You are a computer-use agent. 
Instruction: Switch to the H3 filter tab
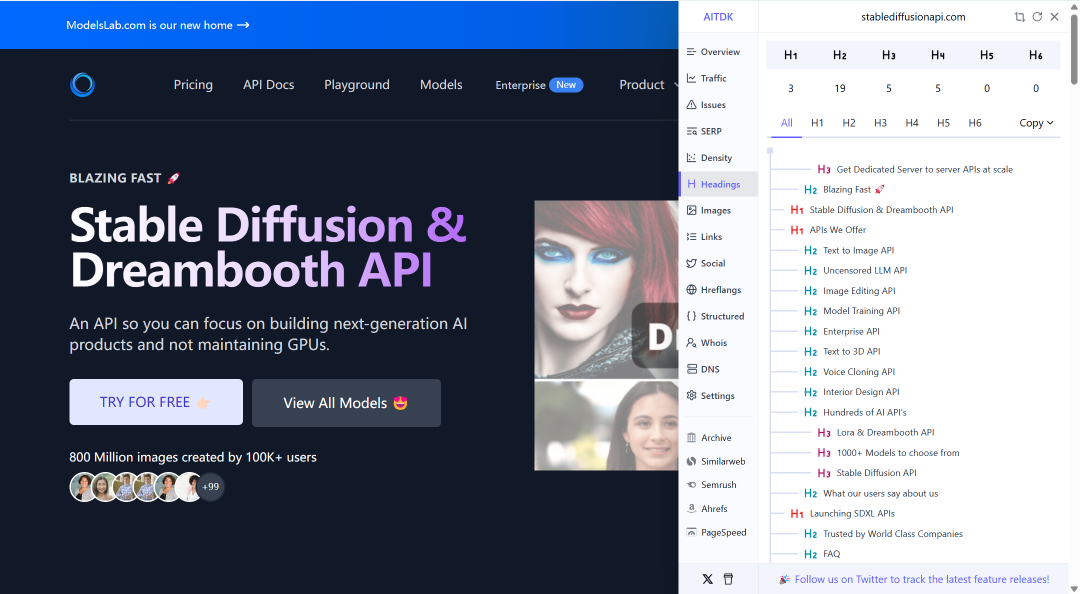pos(880,123)
